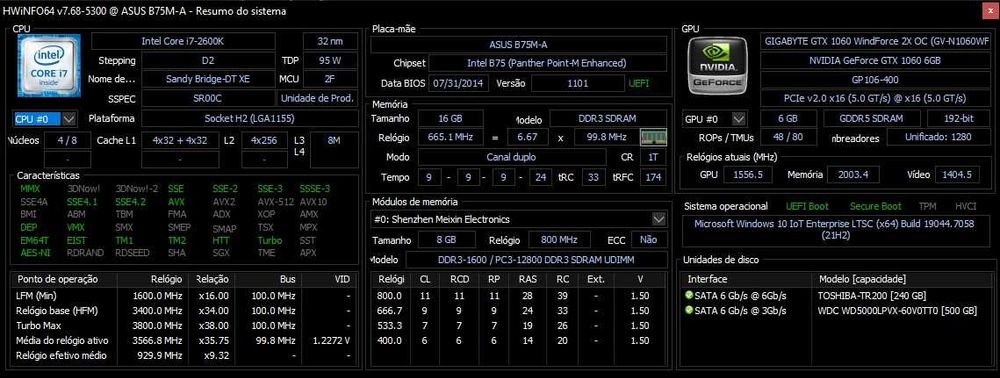Viewport: 1000px width, 378px height.
Task: Click the Secure Boot indicator
Action: pyautogui.click(x=876, y=207)
